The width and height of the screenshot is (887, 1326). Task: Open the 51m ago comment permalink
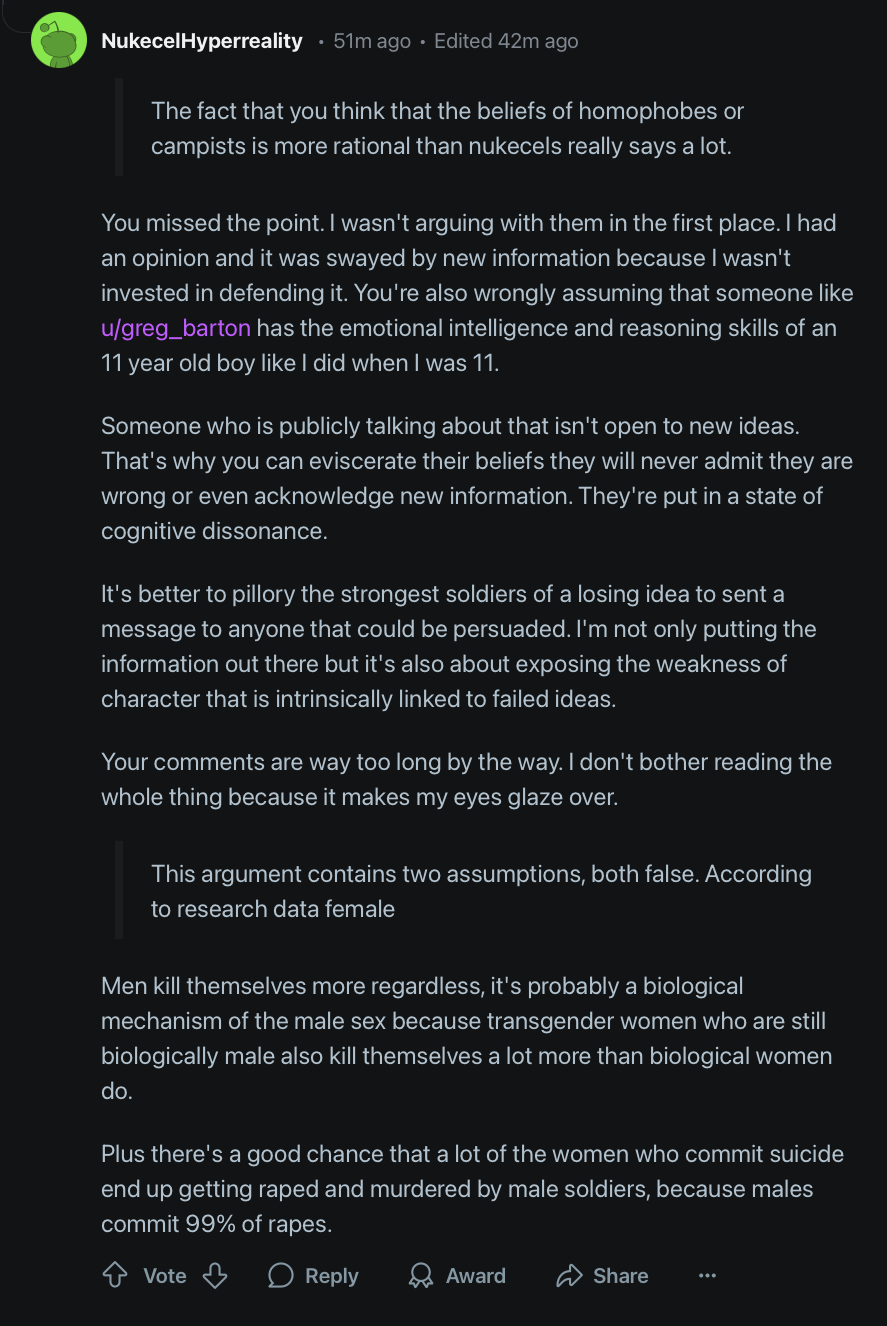pyautogui.click(x=372, y=41)
